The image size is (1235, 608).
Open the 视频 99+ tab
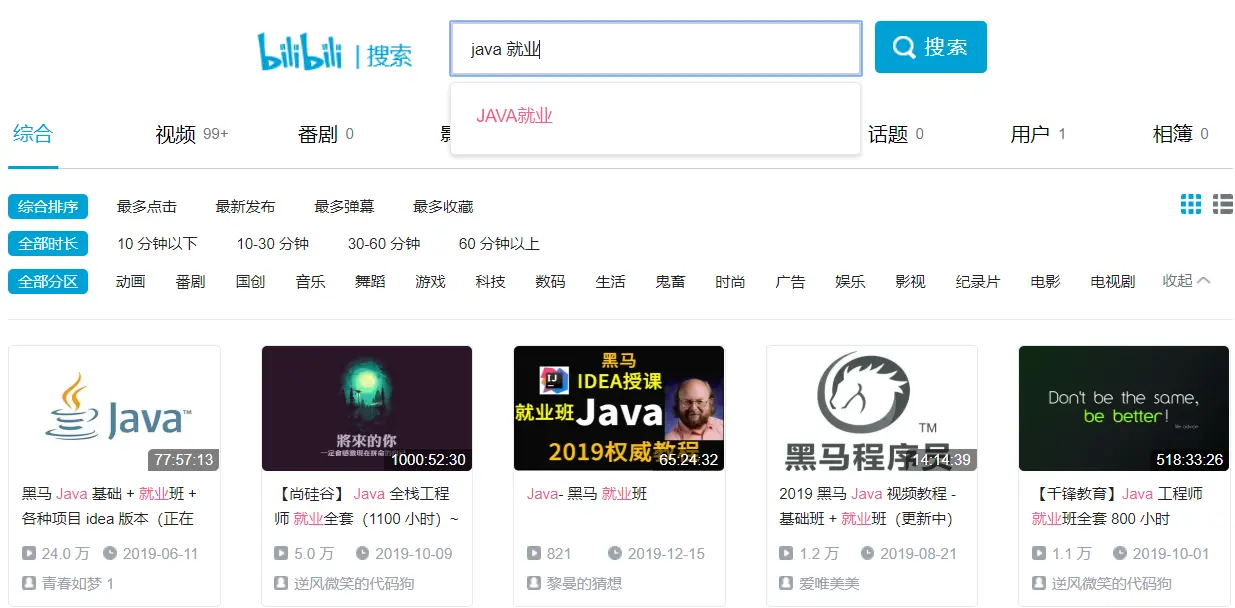coord(192,134)
